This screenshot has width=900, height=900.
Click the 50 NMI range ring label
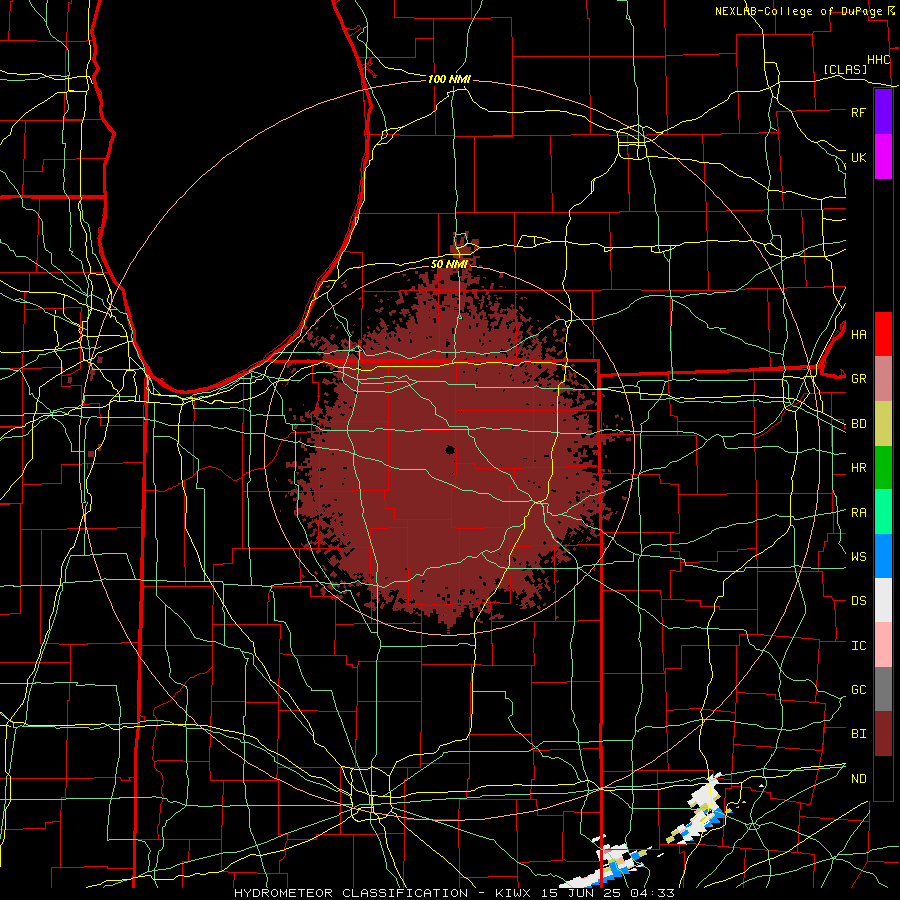pos(449,265)
